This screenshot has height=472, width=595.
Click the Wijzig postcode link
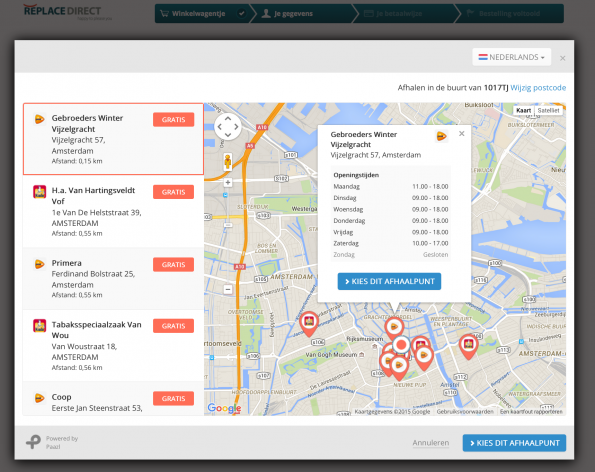[x=538, y=88]
